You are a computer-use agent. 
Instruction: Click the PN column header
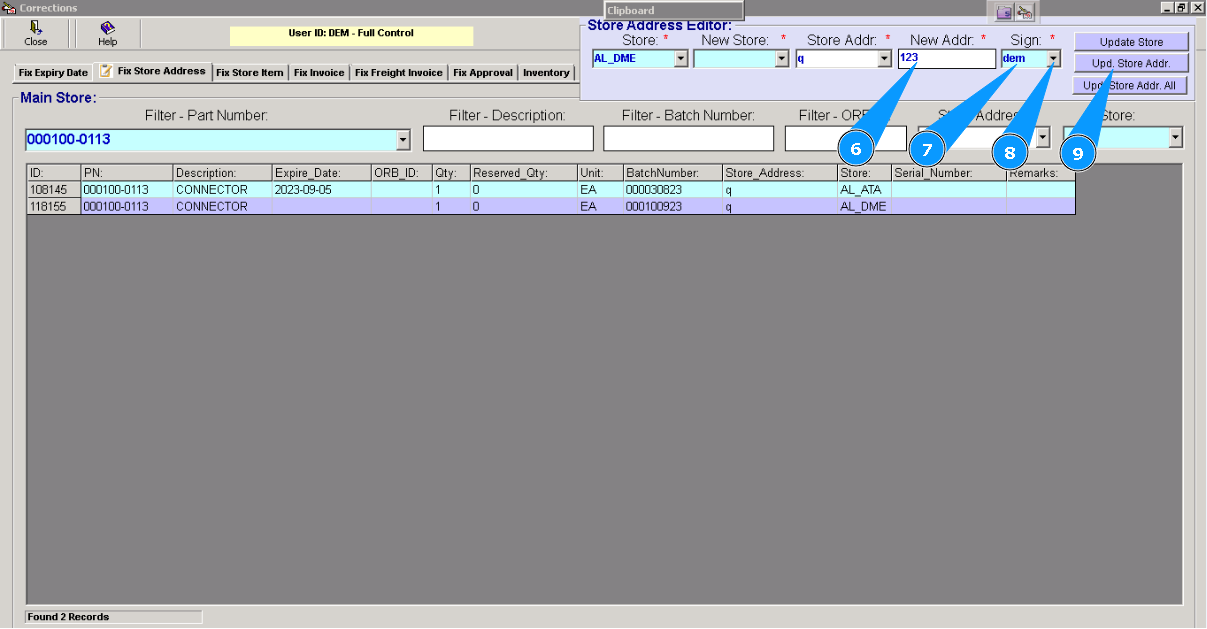click(127, 173)
